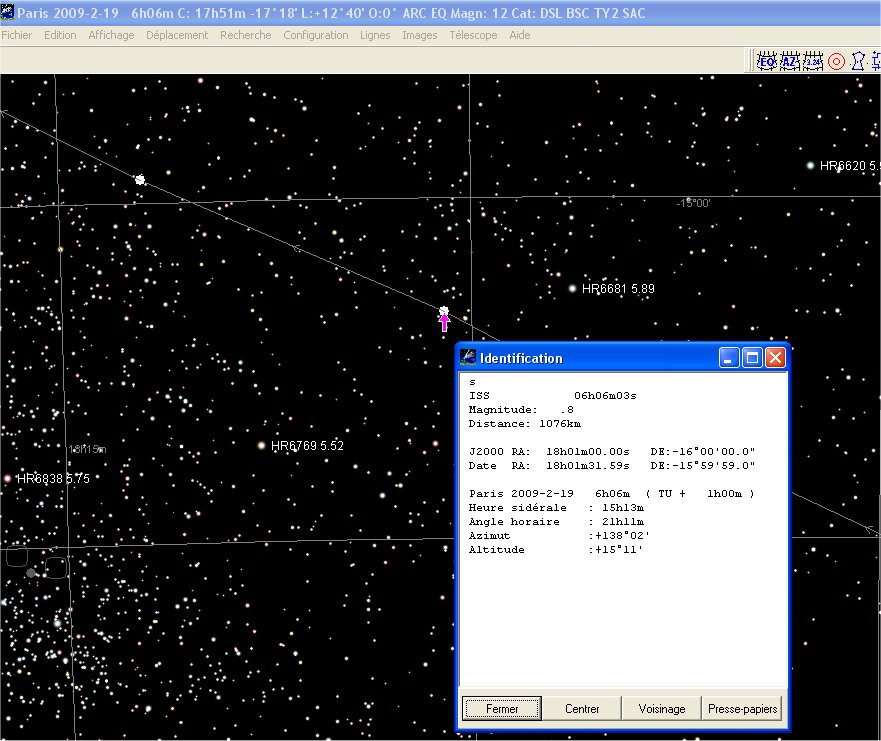Click the Paris 2009-2-19 6h06m line
The image size is (881, 741).
tap(612, 494)
